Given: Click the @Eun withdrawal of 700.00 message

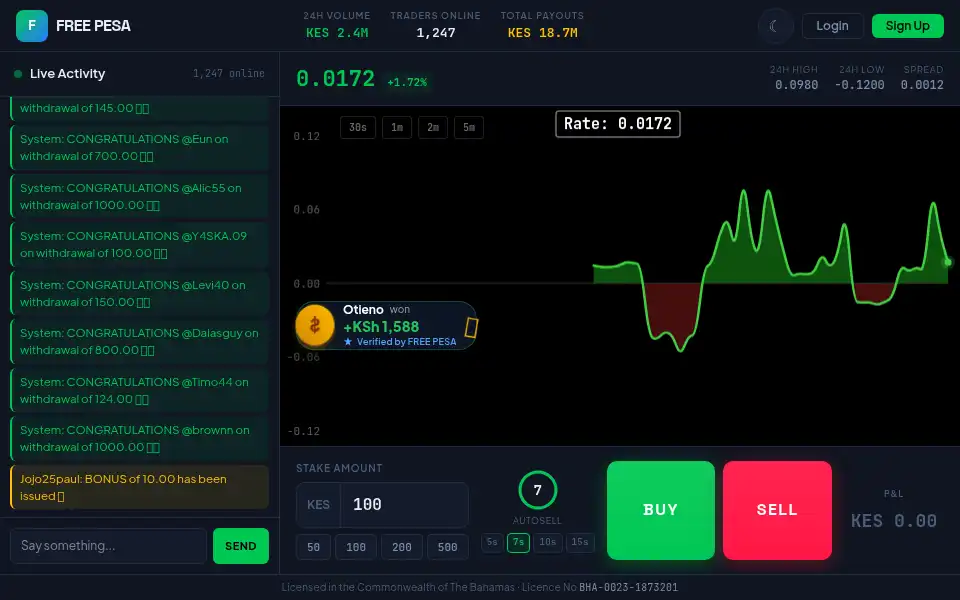Looking at the screenshot, I should (140, 148).
